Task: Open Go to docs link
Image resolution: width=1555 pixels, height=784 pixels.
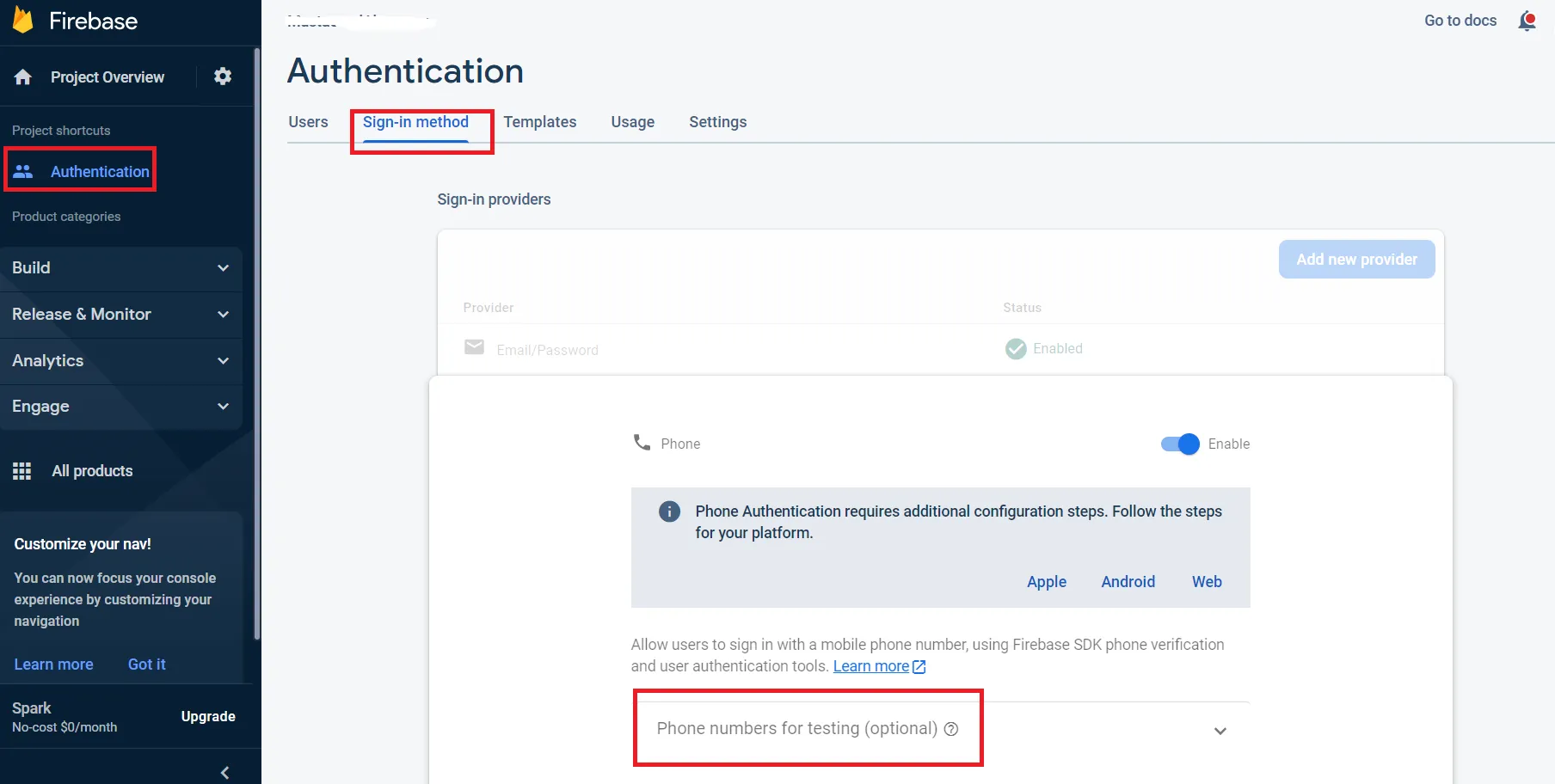Action: coord(1460,21)
